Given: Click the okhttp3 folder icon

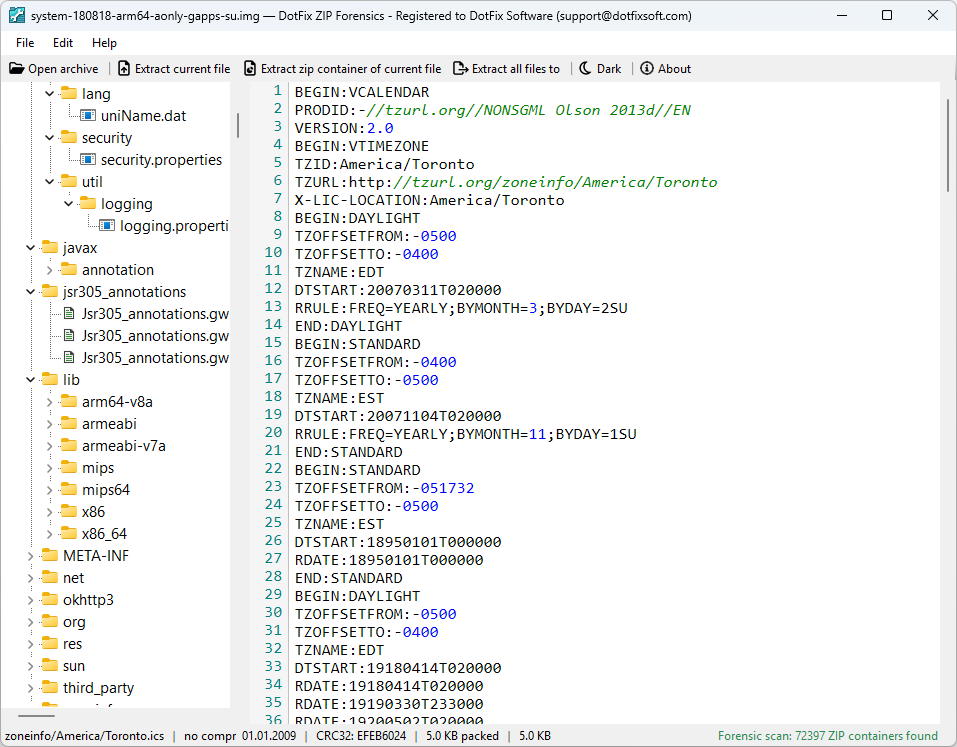Looking at the screenshot, I should (x=50, y=599).
